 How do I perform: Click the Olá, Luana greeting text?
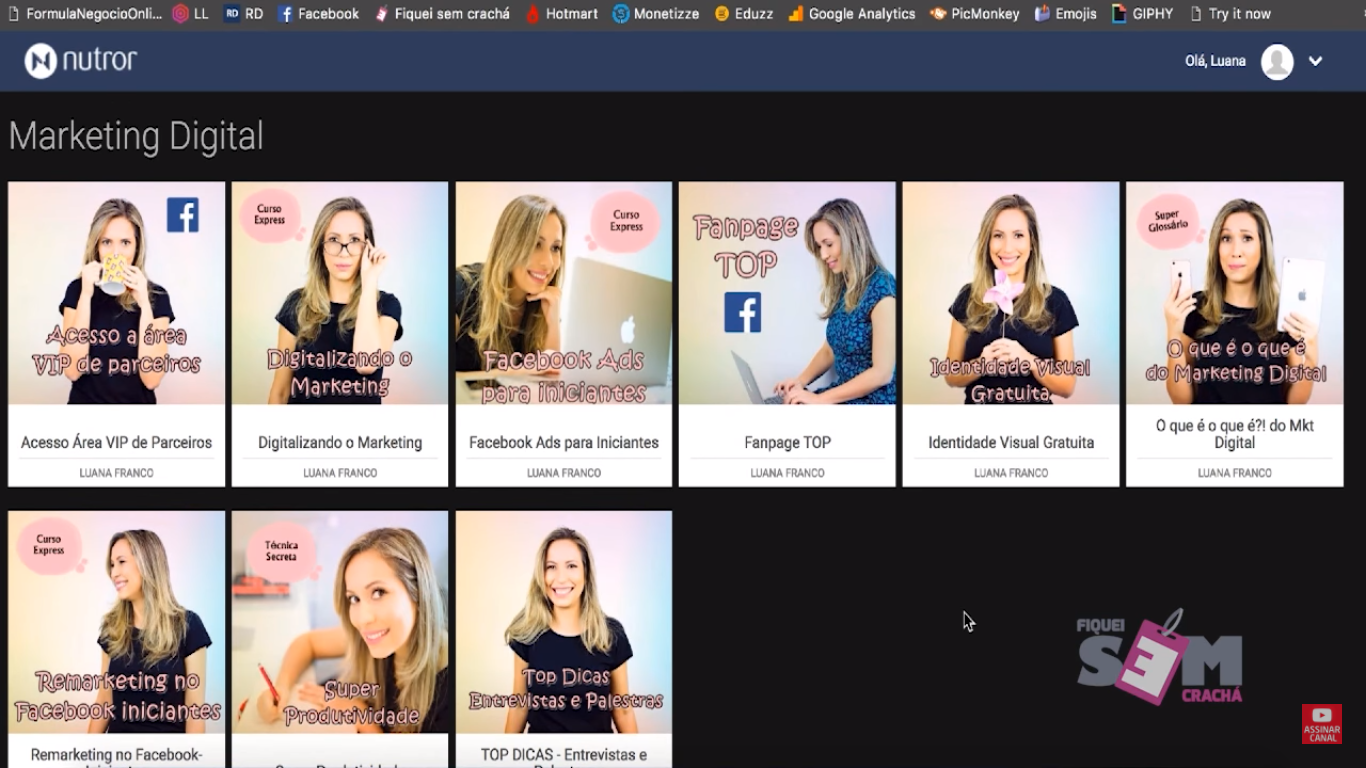click(1215, 61)
